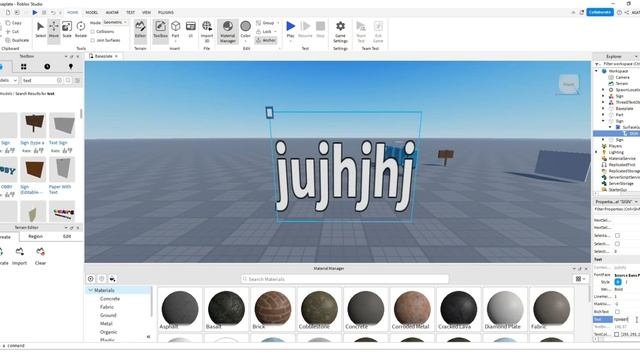Open the Terrain Editor button
The width and height of the screenshot is (640, 360).
click(x=140, y=29)
